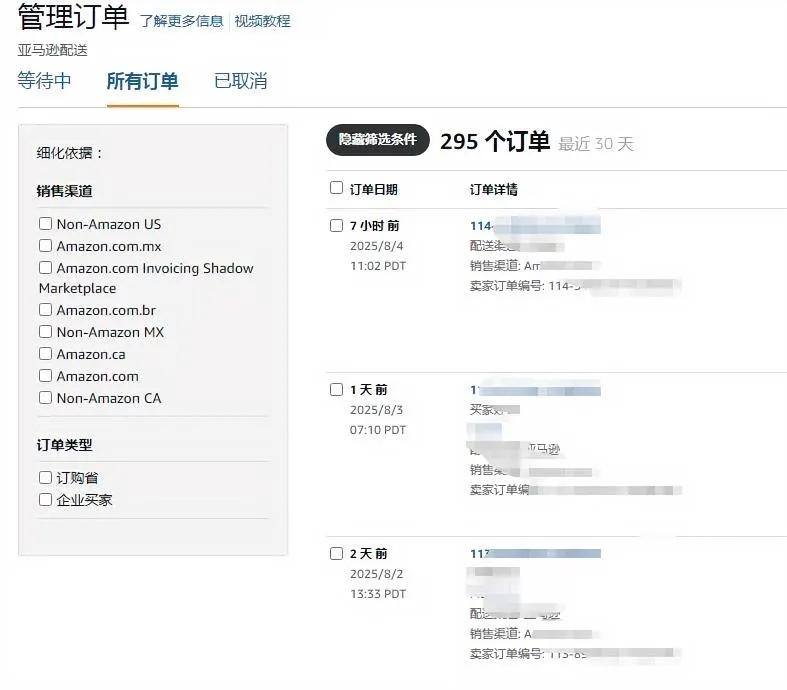The width and height of the screenshot is (787, 690).
Task: Tick the Non-Amazon US checkbox
Action: pos(45,223)
